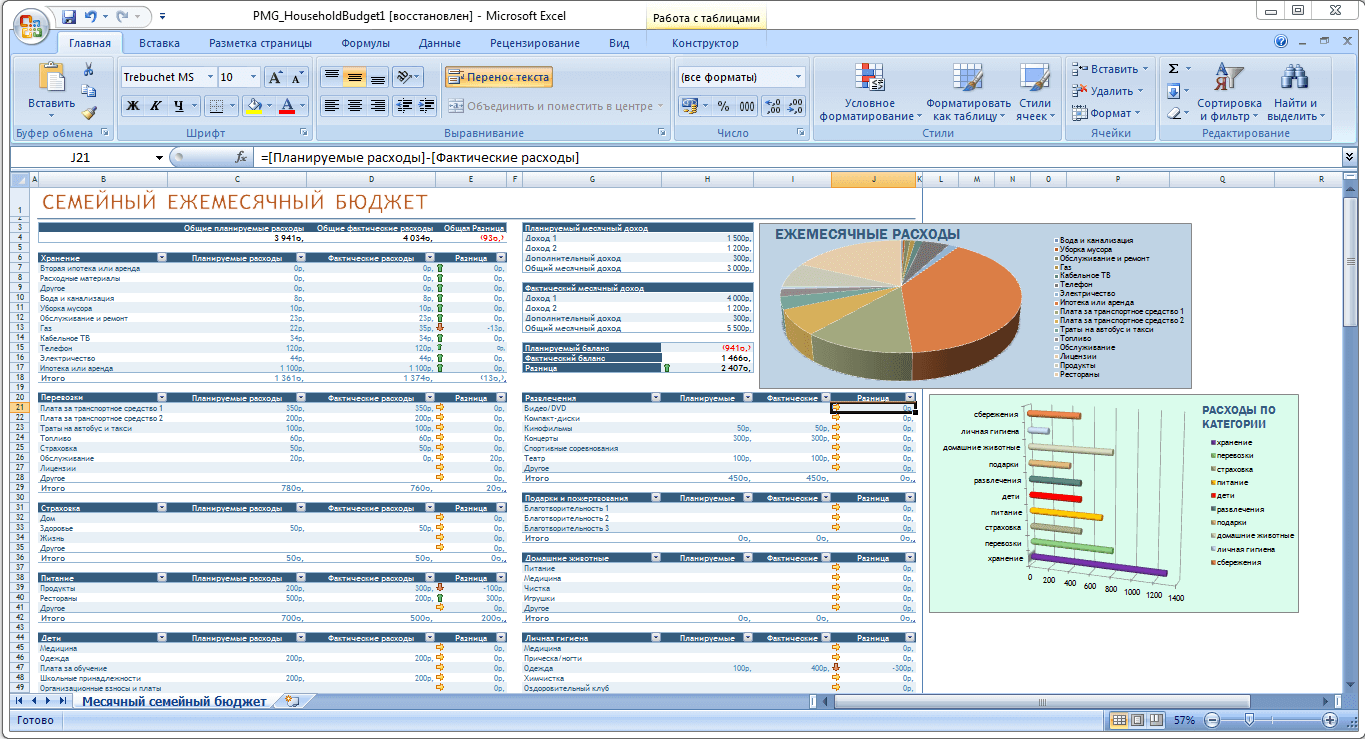Select the Format Painter brush icon
1365x739 pixels.
pos(89,113)
